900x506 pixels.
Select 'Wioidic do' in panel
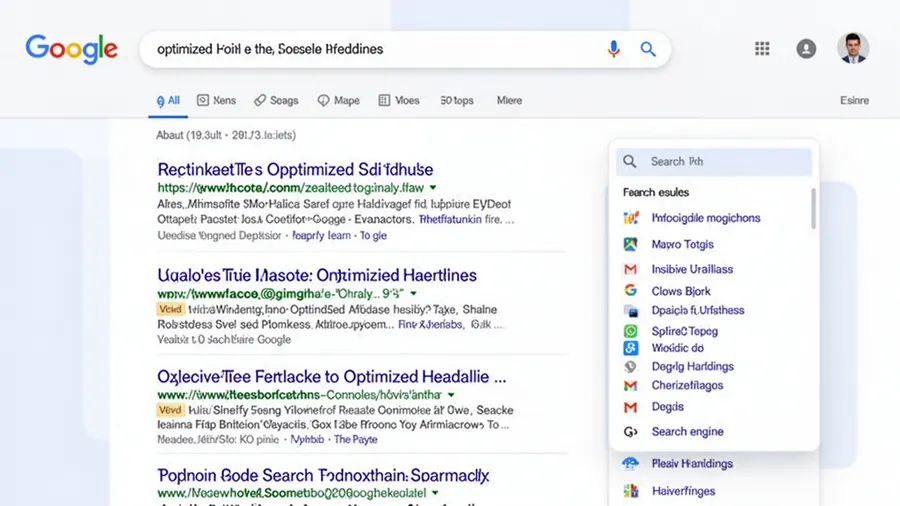(677, 348)
